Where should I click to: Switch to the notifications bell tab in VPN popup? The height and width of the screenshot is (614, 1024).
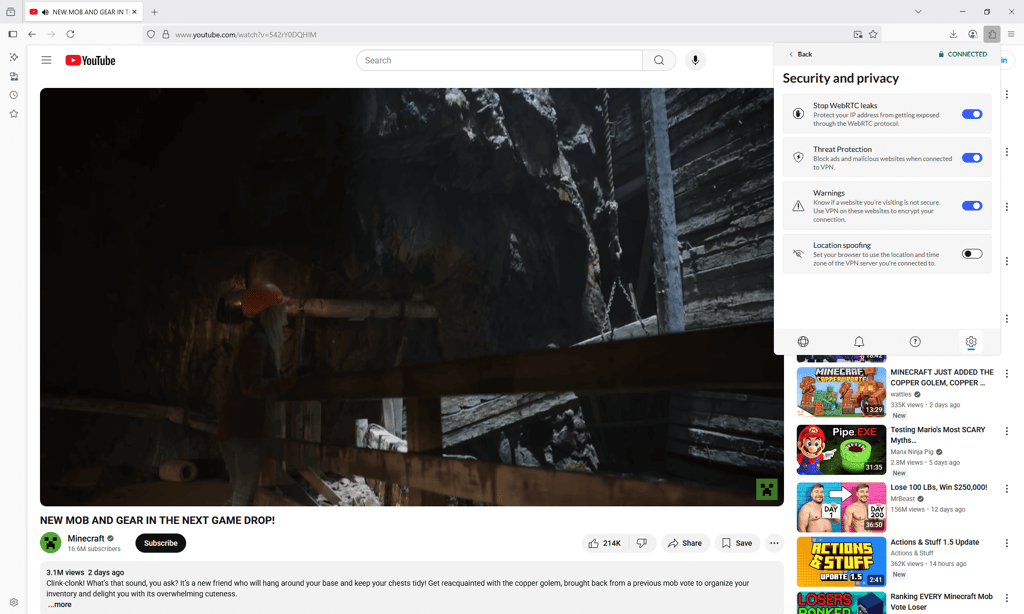[x=859, y=342]
